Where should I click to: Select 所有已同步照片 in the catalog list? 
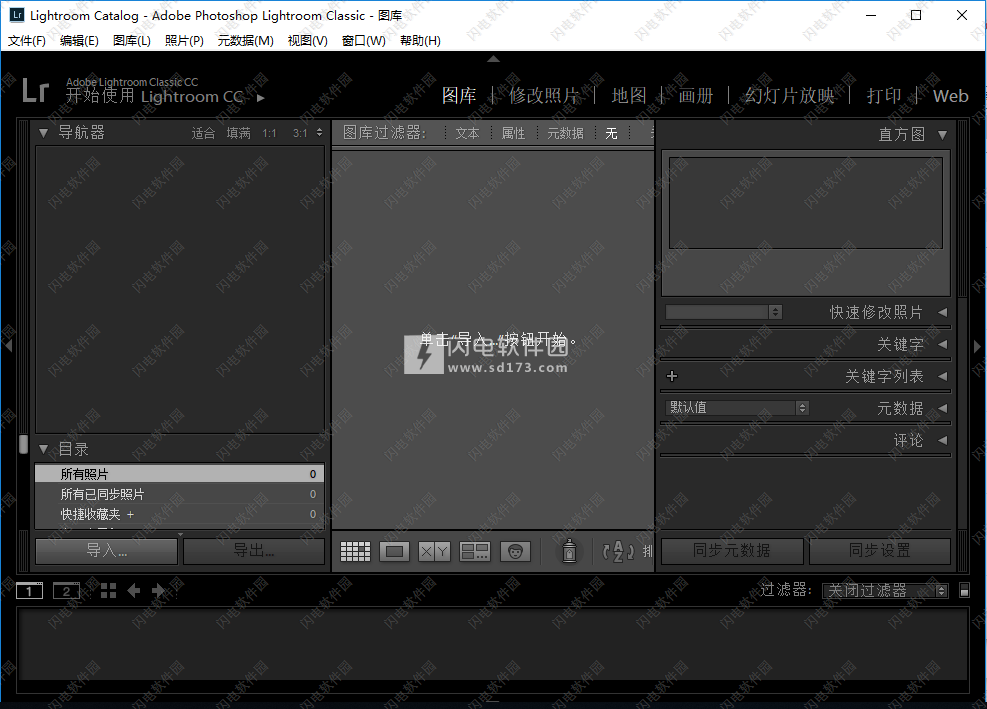(x=179, y=494)
